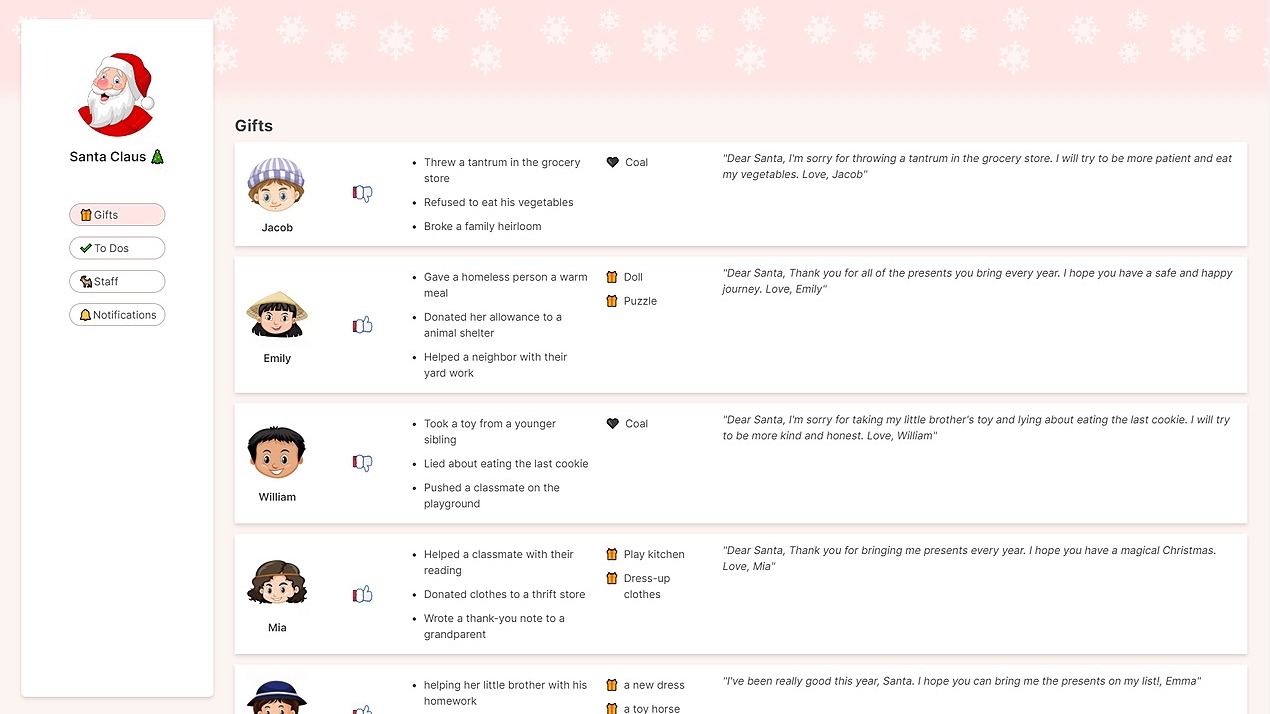
Task: Click the Dress-up clothes gift icon for Mia
Action: click(611, 578)
